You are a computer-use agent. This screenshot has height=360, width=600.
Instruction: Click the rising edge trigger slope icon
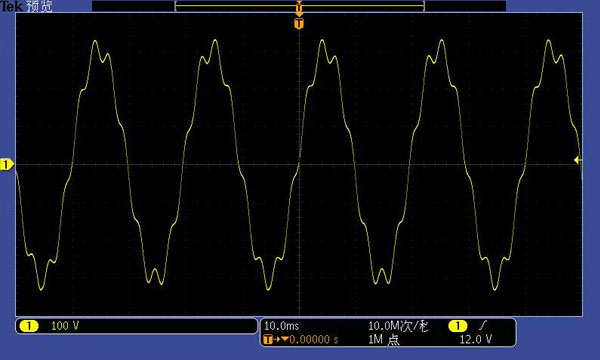[x=483, y=326]
